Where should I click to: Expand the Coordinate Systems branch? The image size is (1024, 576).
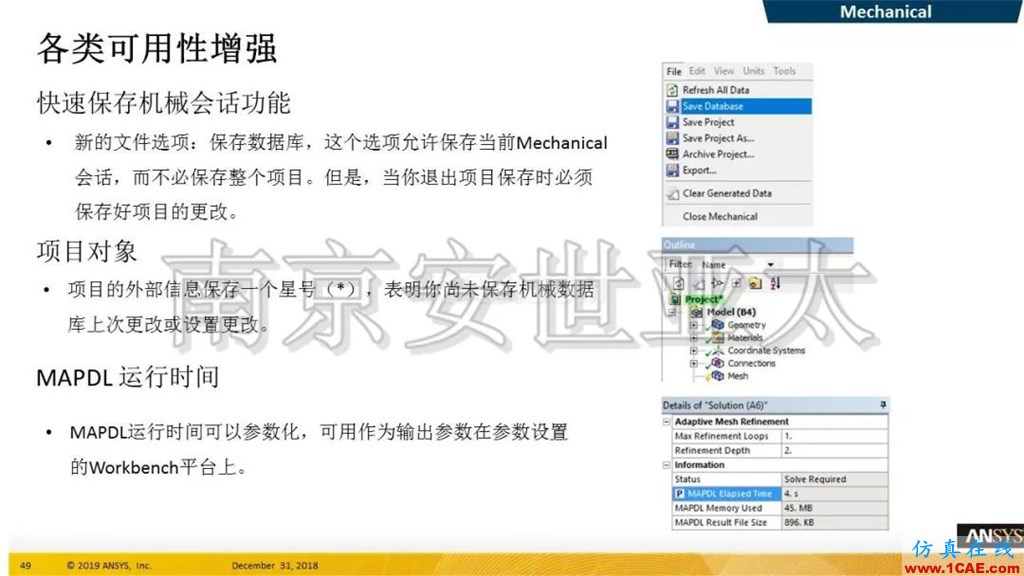point(694,351)
